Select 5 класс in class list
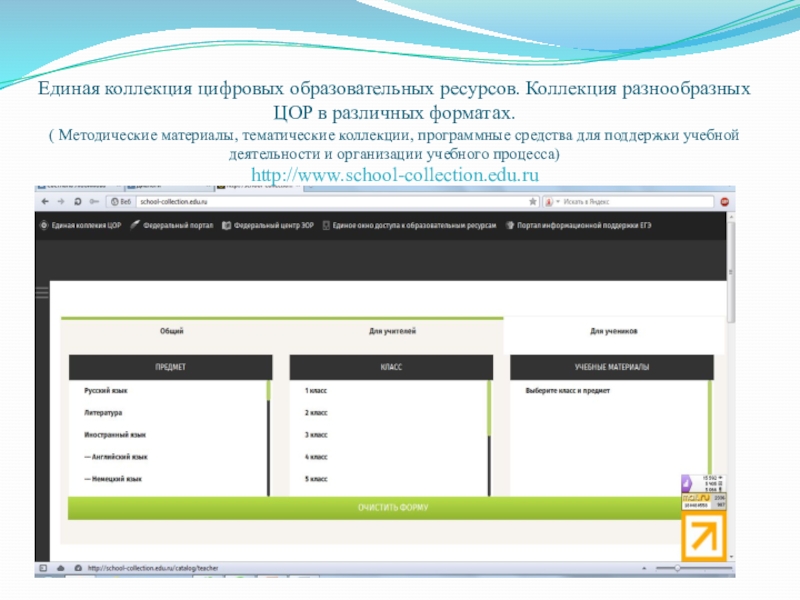This screenshot has height=600, width=800. point(316,479)
